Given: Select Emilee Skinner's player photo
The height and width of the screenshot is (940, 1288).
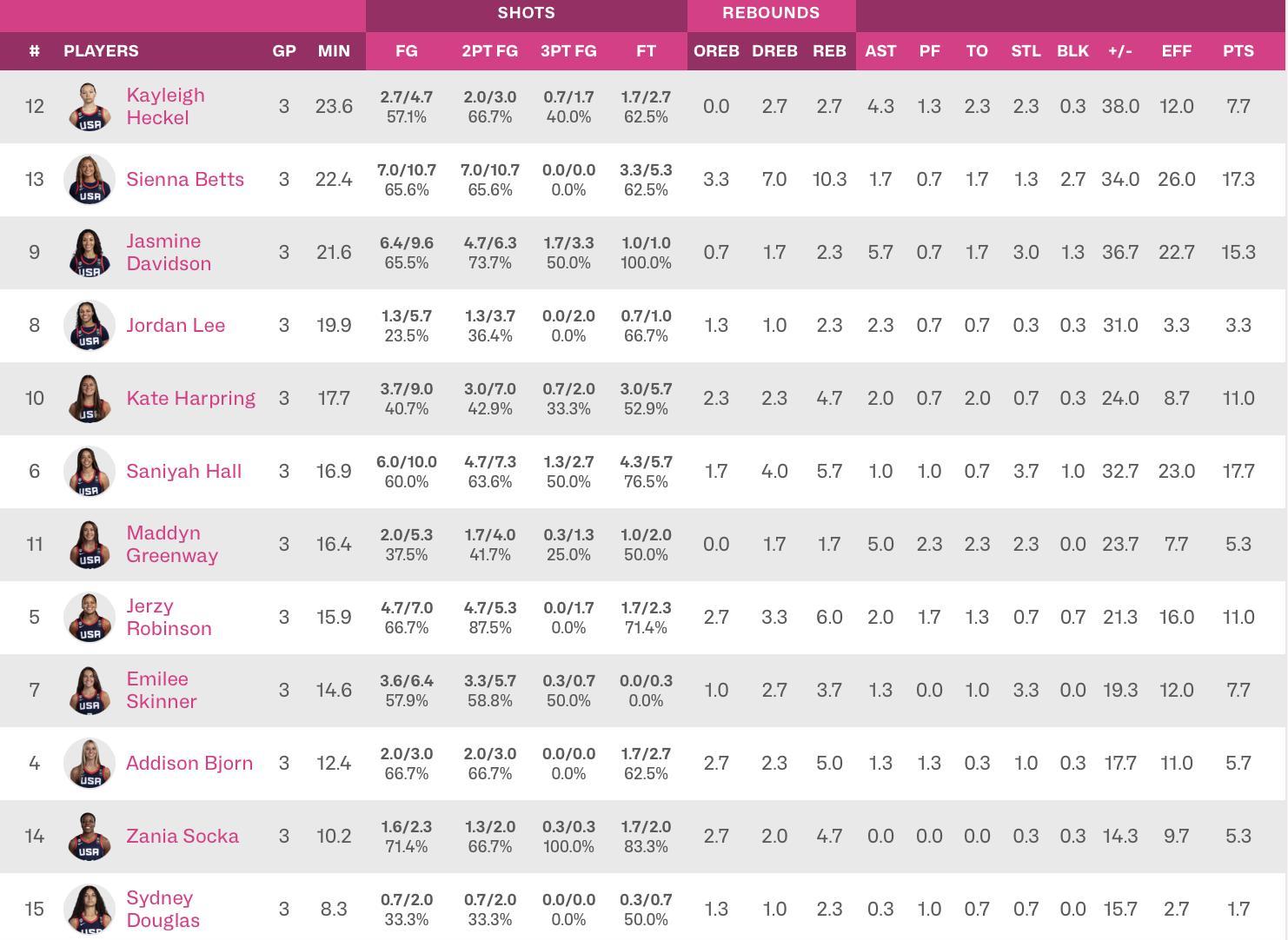Looking at the screenshot, I should pos(90,690).
